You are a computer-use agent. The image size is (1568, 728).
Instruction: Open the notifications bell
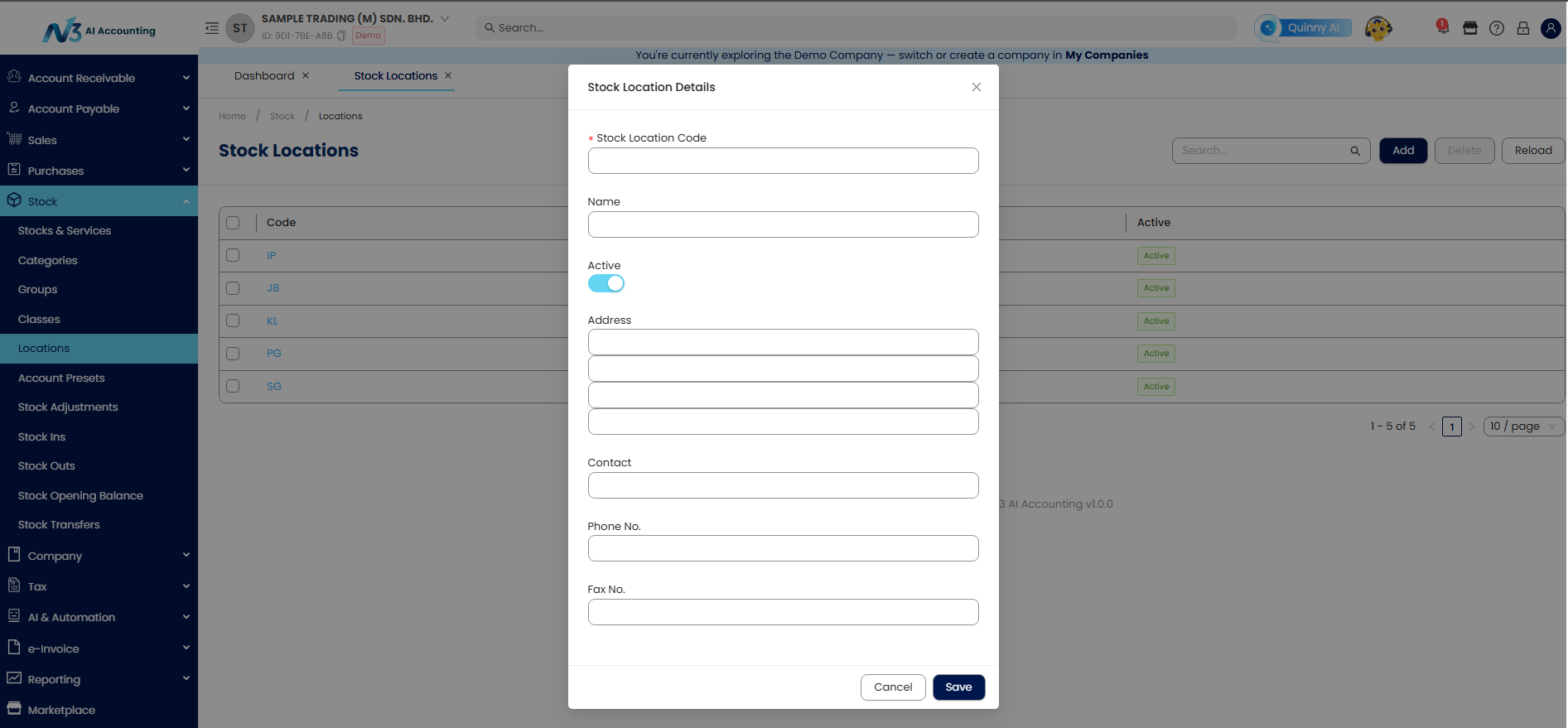pyautogui.click(x=1442, y=27)
